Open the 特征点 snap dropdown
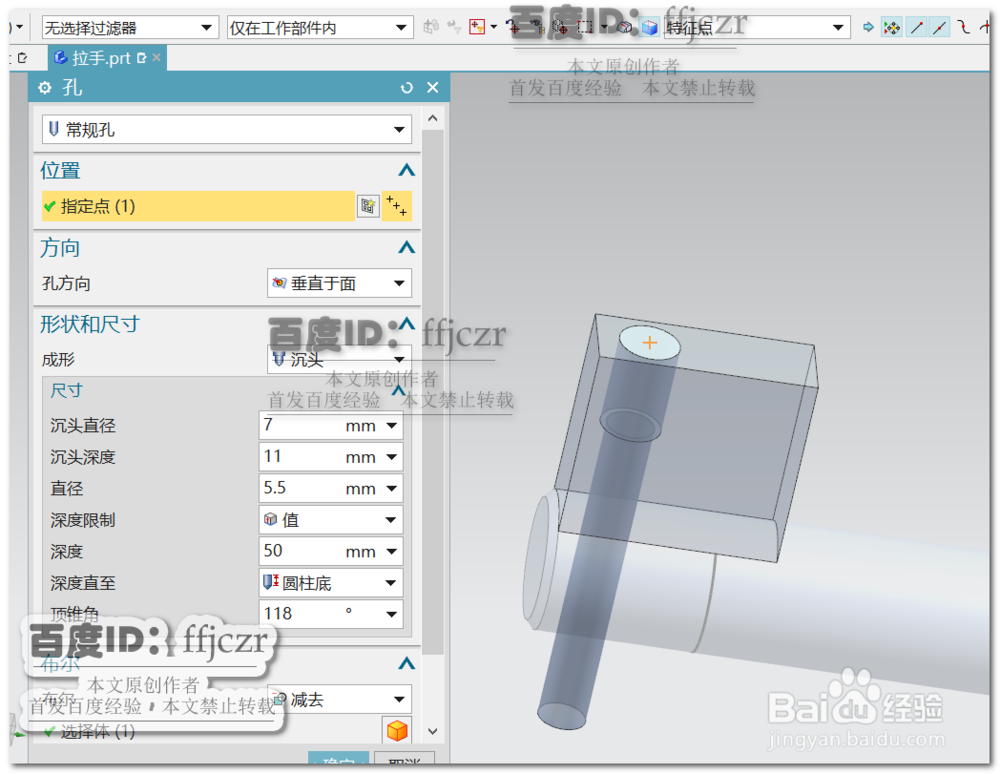 coord(756,27)
